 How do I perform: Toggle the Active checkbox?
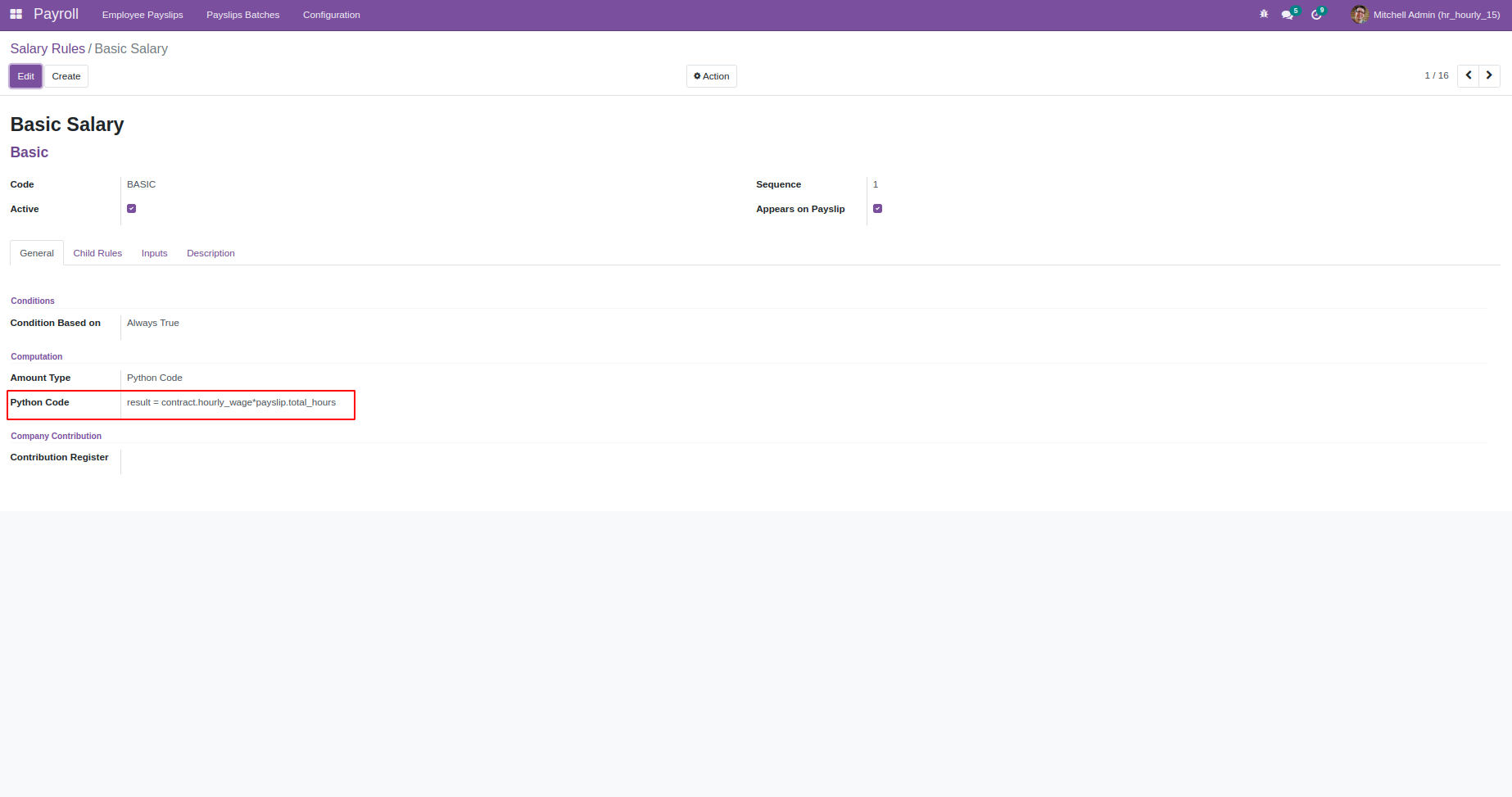click(131, 209)
